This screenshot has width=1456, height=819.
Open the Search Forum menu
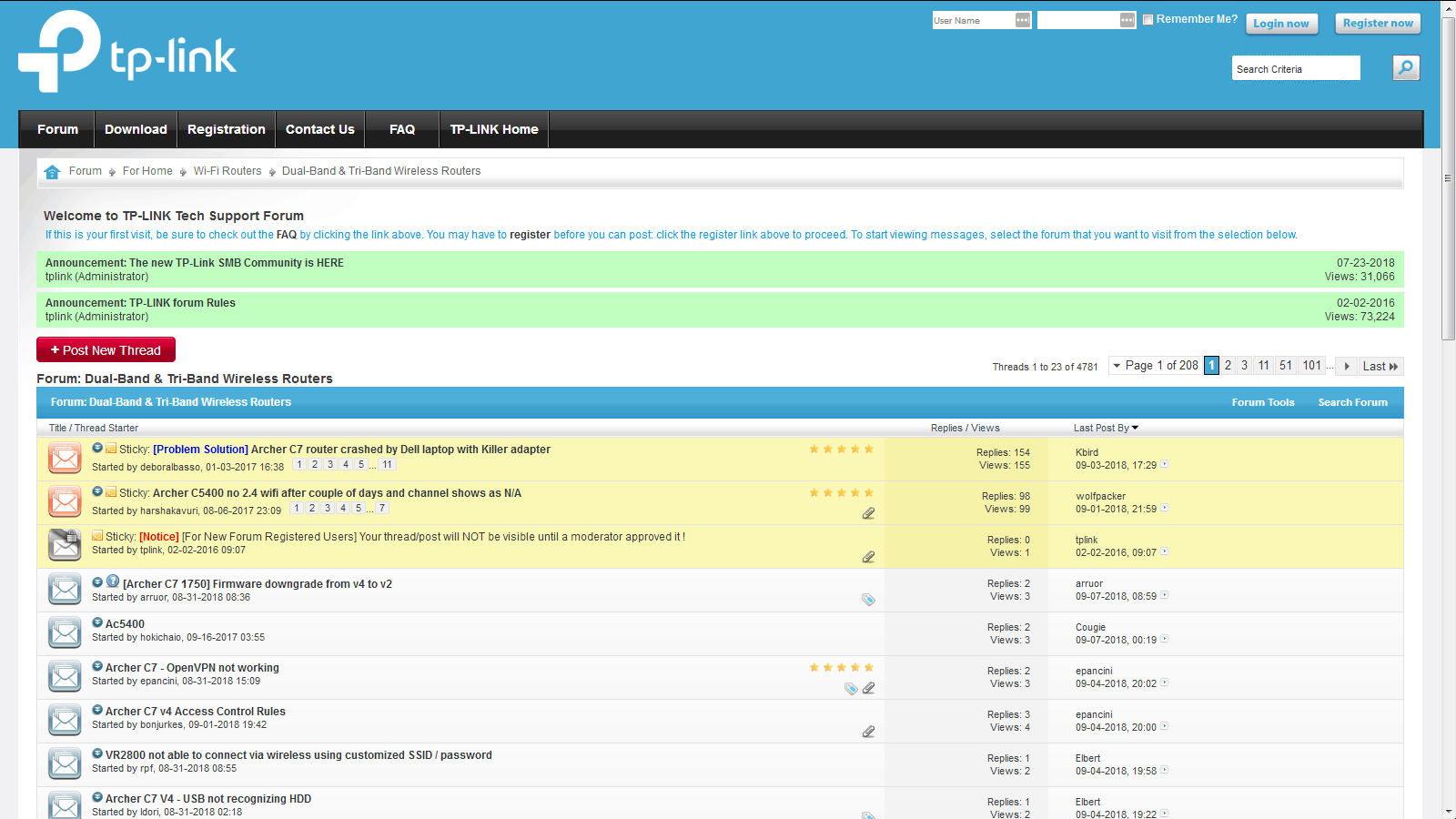[x=1352, y=402]
